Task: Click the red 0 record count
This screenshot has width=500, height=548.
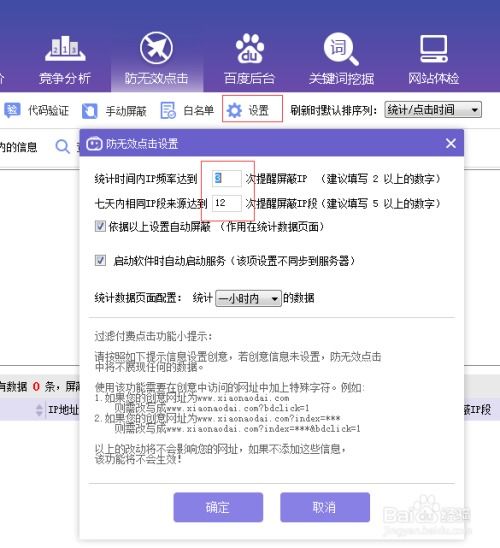Action: pos(36,387)
